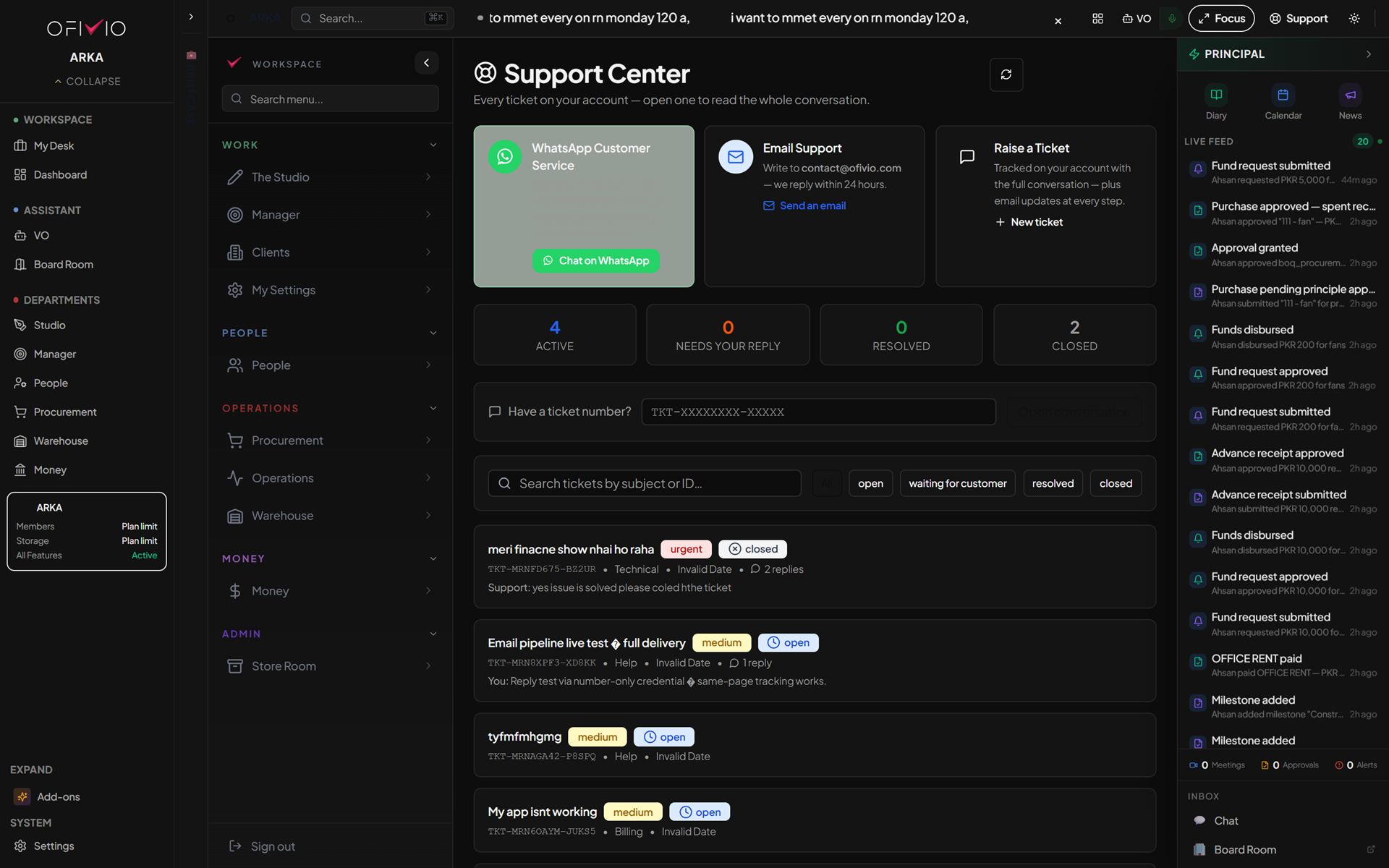The width and height of the screenshot is (1389, 868).
Task: Click the top Search bar
Action: pyautogui.click(x=373, y=18)
